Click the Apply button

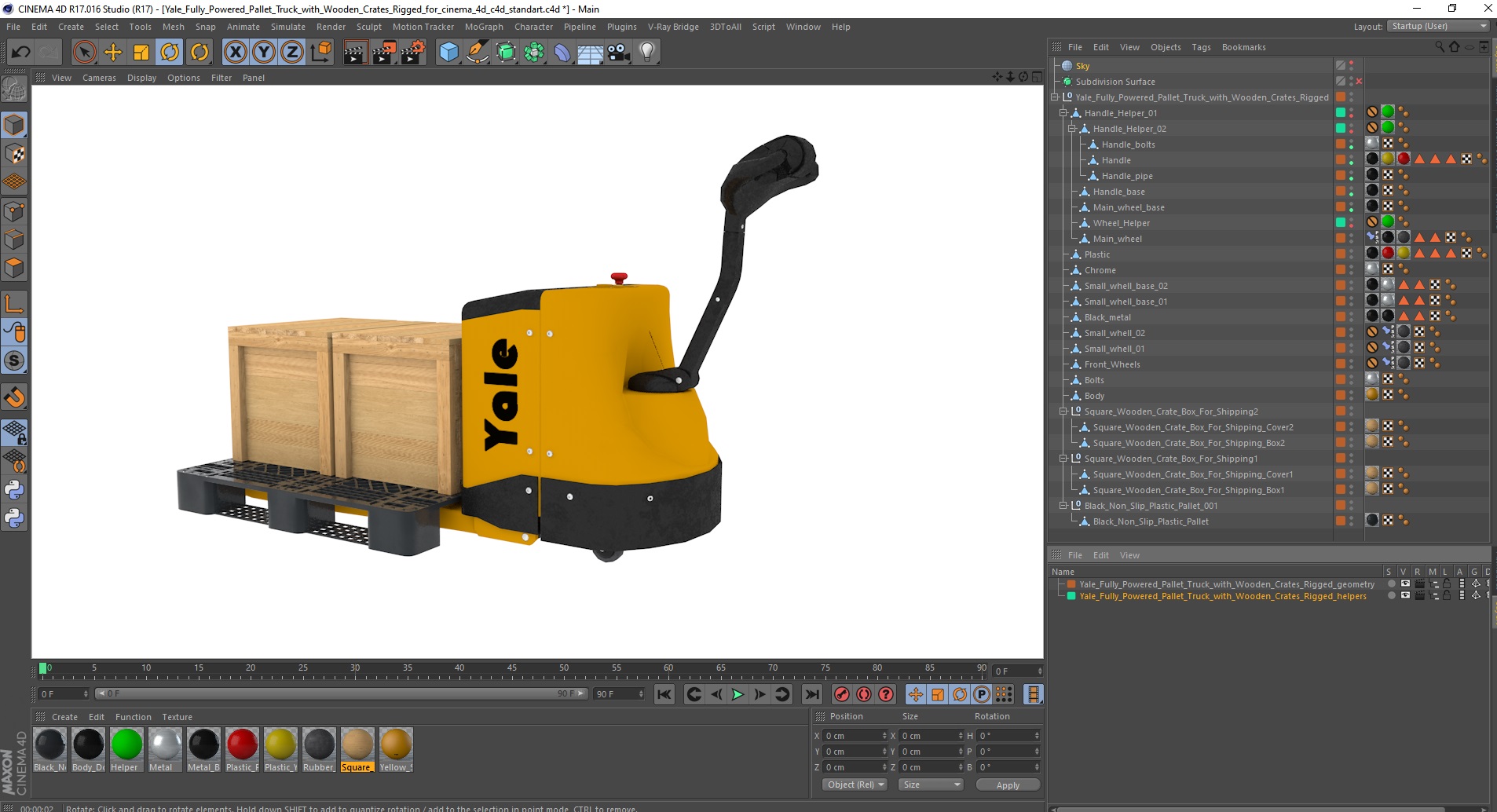pos(1008,785)
